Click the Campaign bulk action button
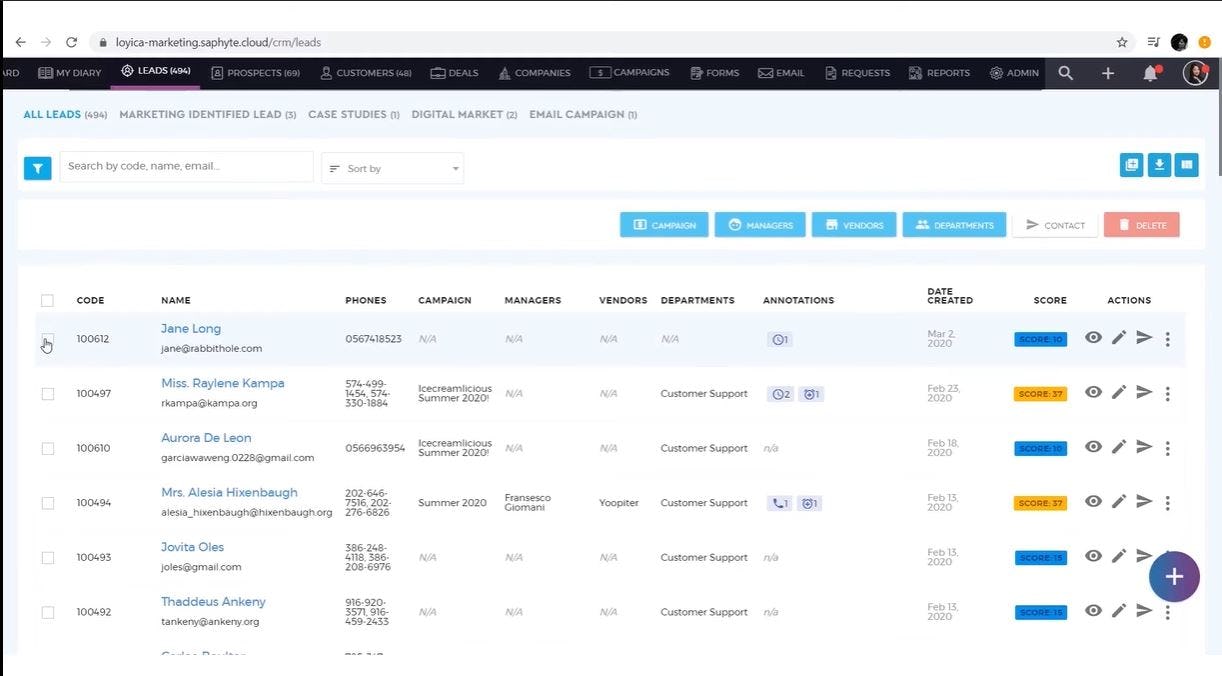Image resolution: width=1222 pixels, height=676 pixels. click(664, 225)
